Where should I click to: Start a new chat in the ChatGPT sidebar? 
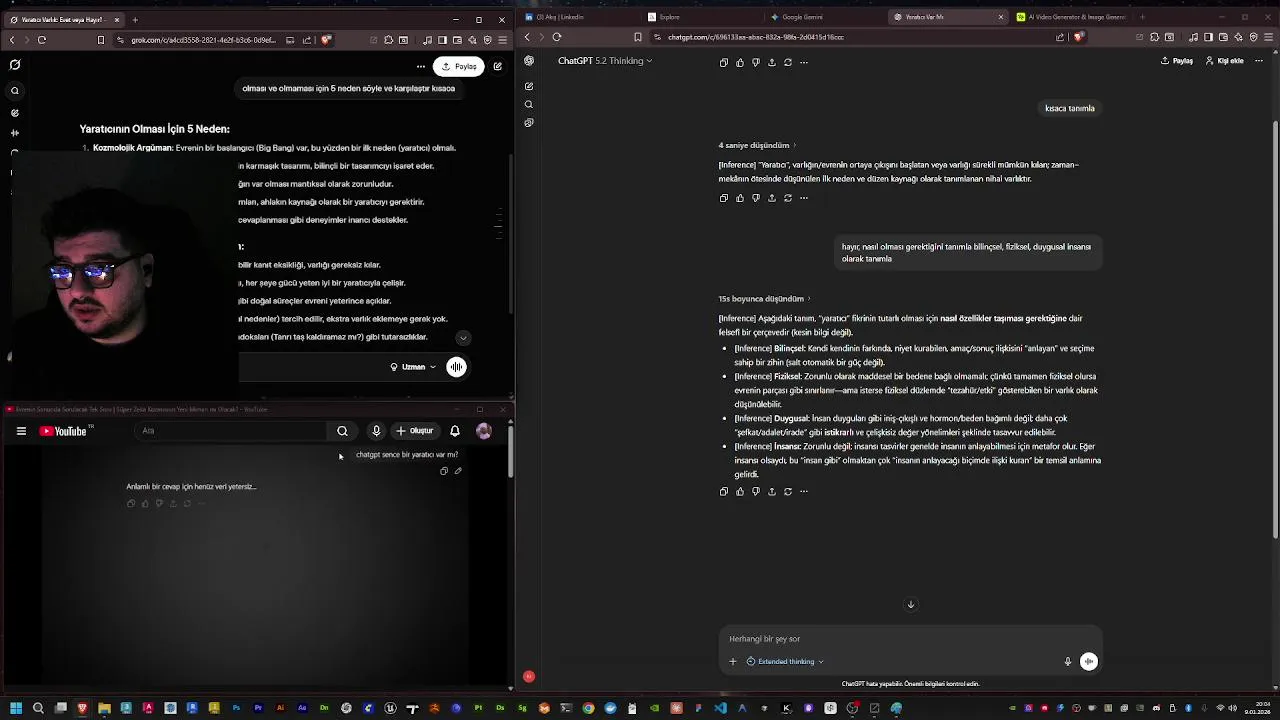click(x=529, y=87)
